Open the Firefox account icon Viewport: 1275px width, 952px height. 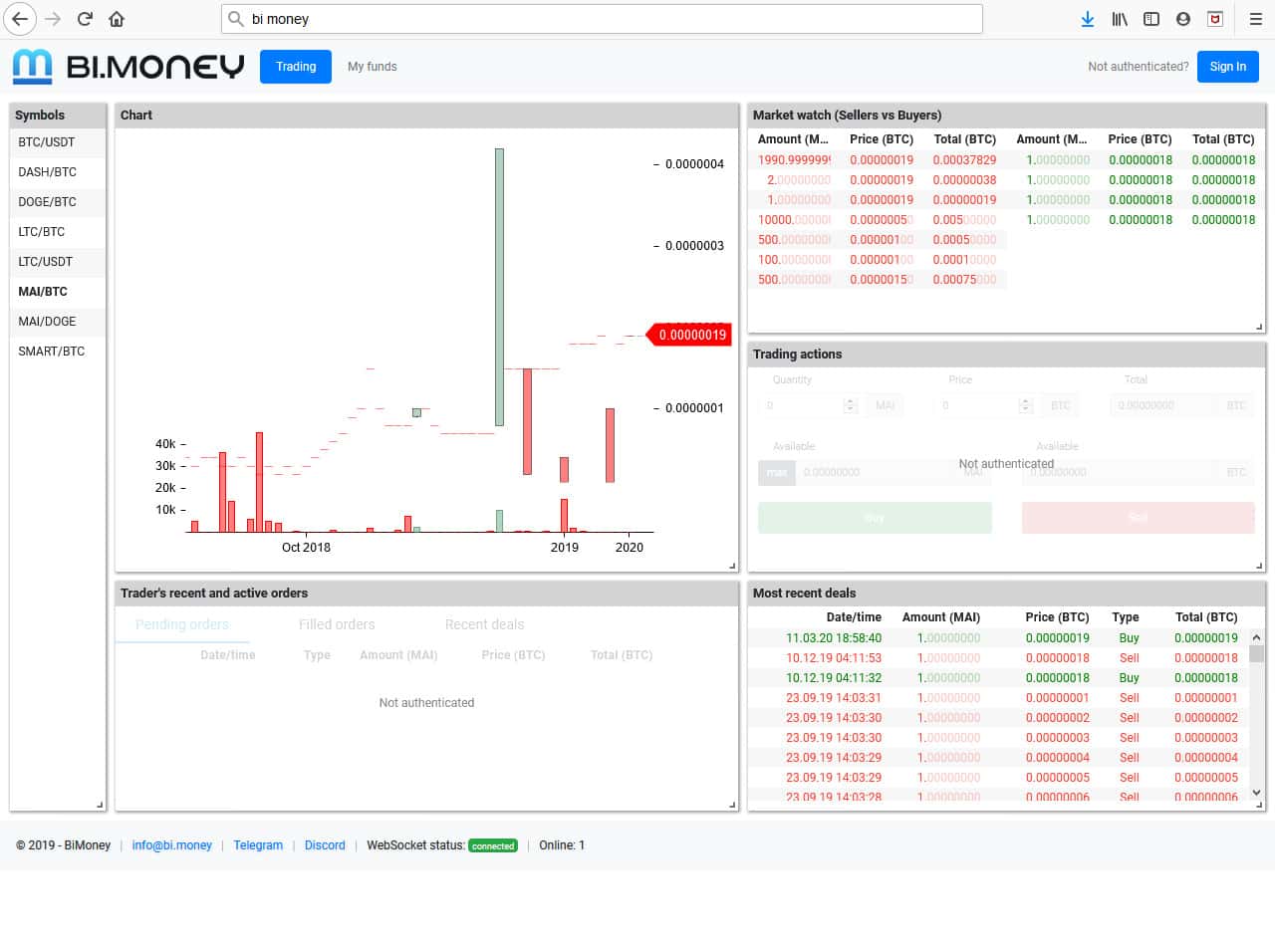click(x=1183, y=19)
